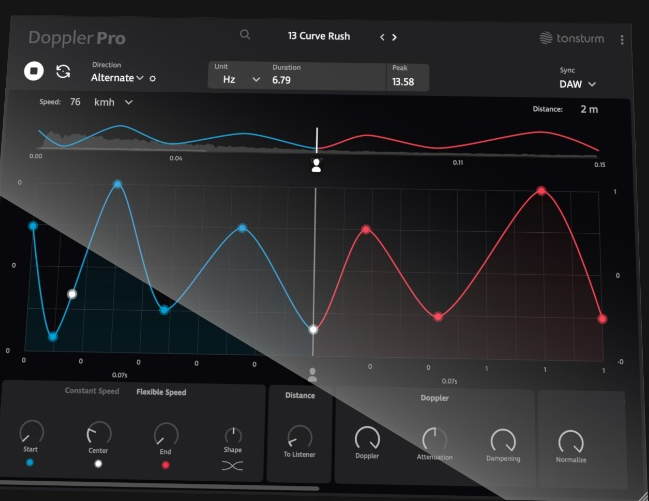This screenshot has width=649, height=501.
Task: Go to the previous preset arrow
Action: (x=382, y=37)
